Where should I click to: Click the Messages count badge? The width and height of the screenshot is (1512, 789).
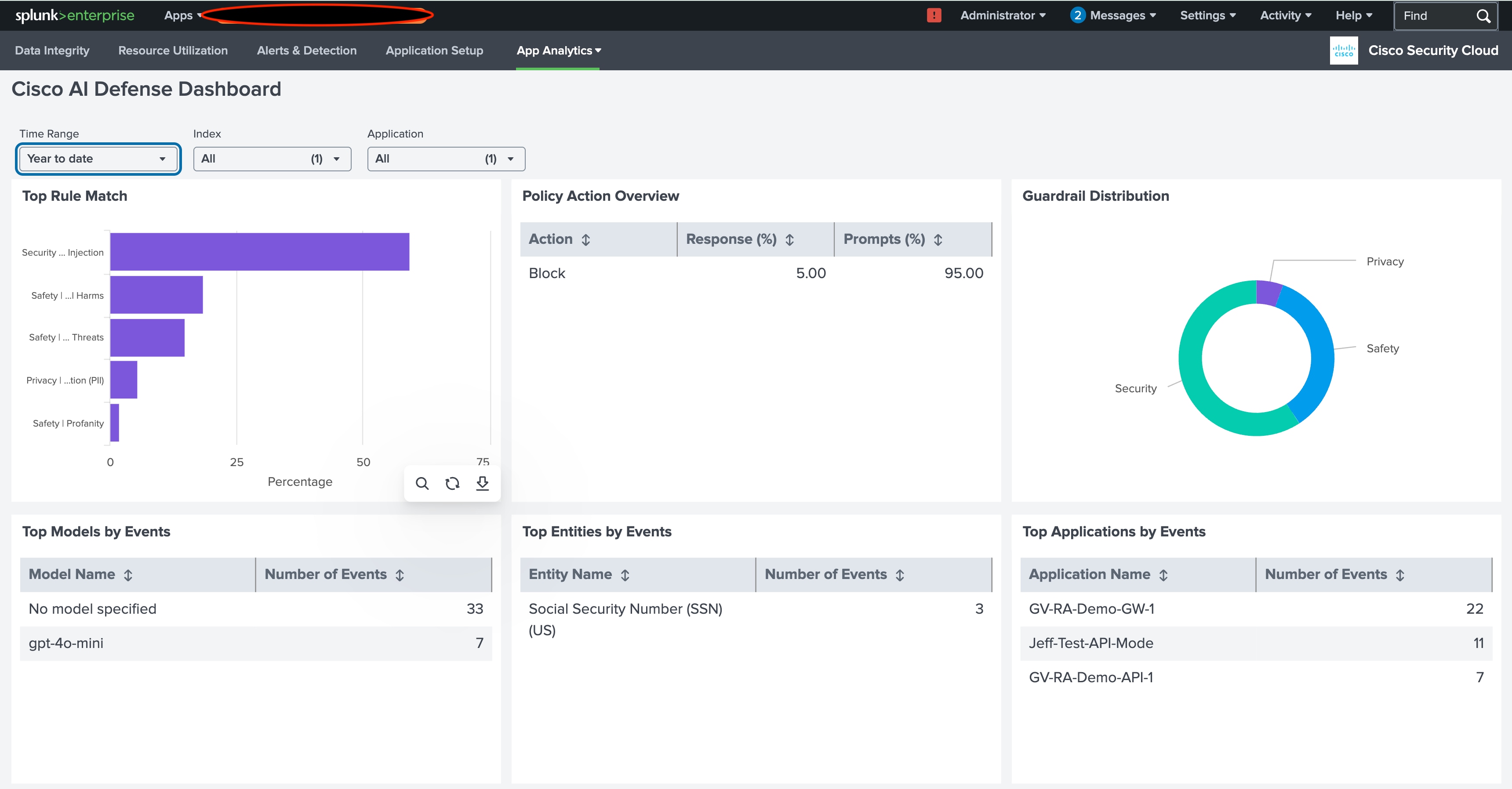1077,15
